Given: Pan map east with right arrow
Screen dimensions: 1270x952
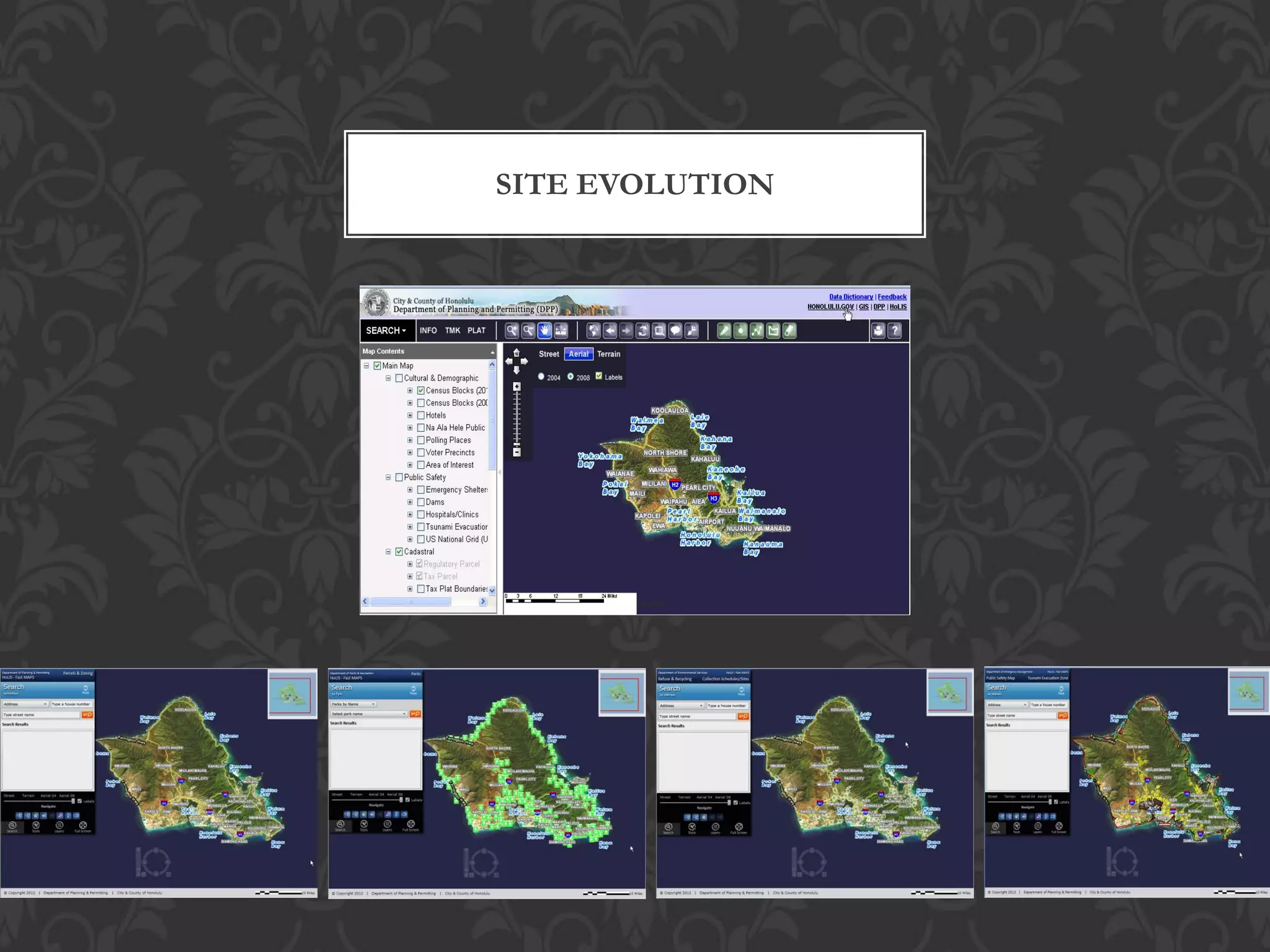Looking at the screenshot, I should (x=524, y=361).
